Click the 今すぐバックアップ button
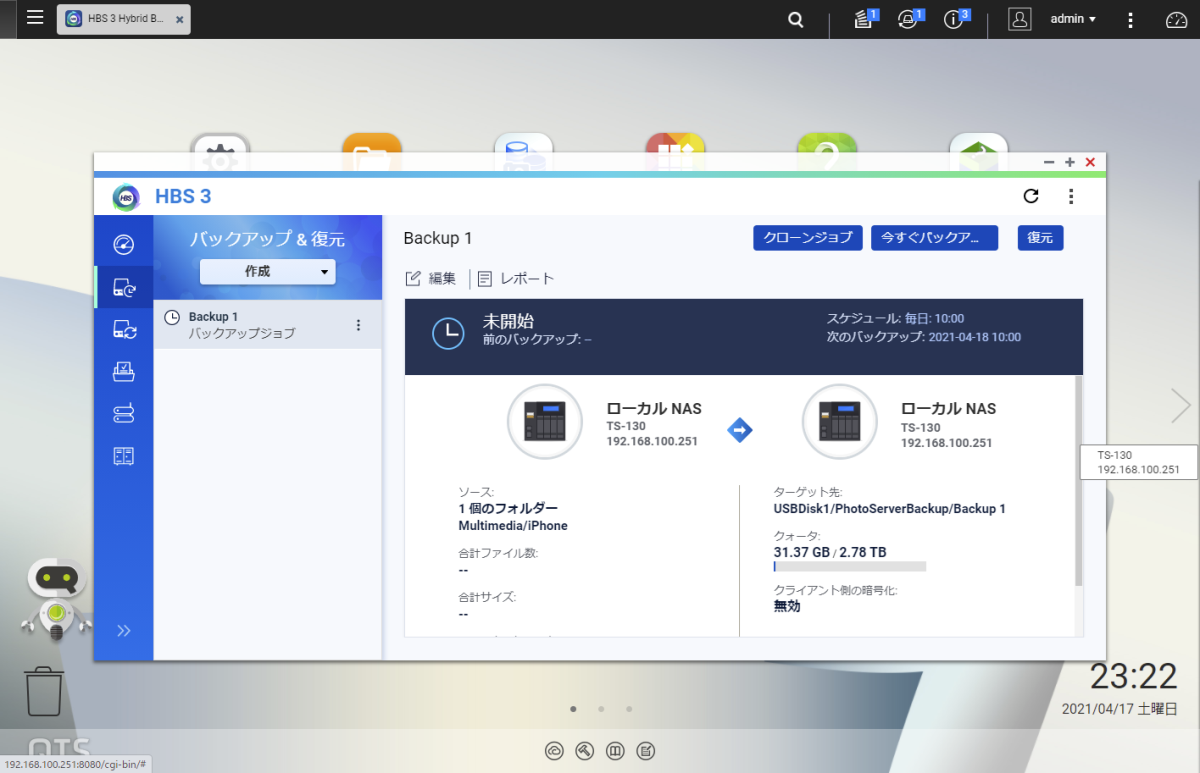 tap(934, 238)
